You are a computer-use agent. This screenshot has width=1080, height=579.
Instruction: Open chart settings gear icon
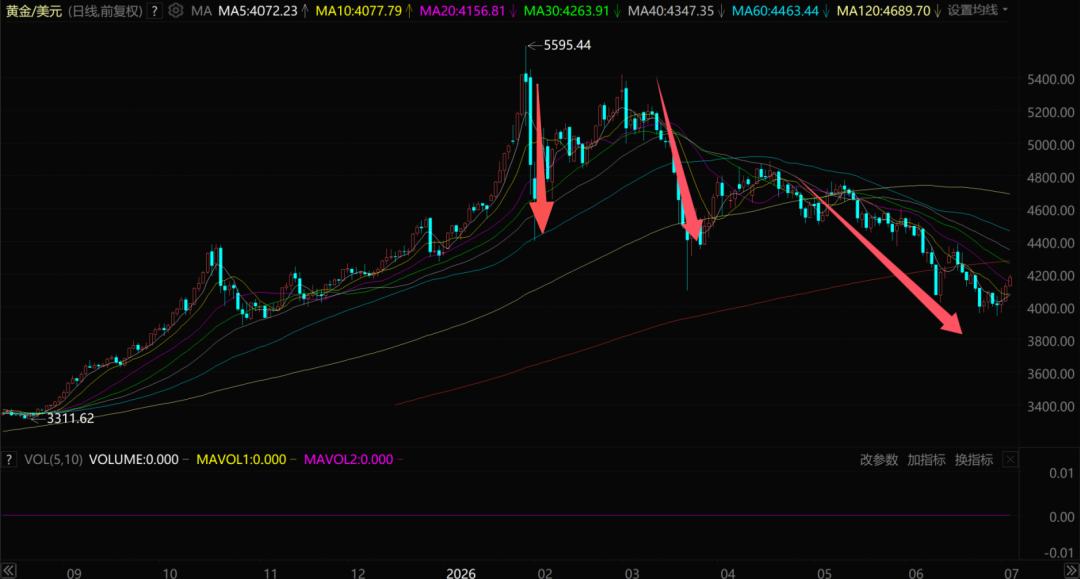pos(176,10)
